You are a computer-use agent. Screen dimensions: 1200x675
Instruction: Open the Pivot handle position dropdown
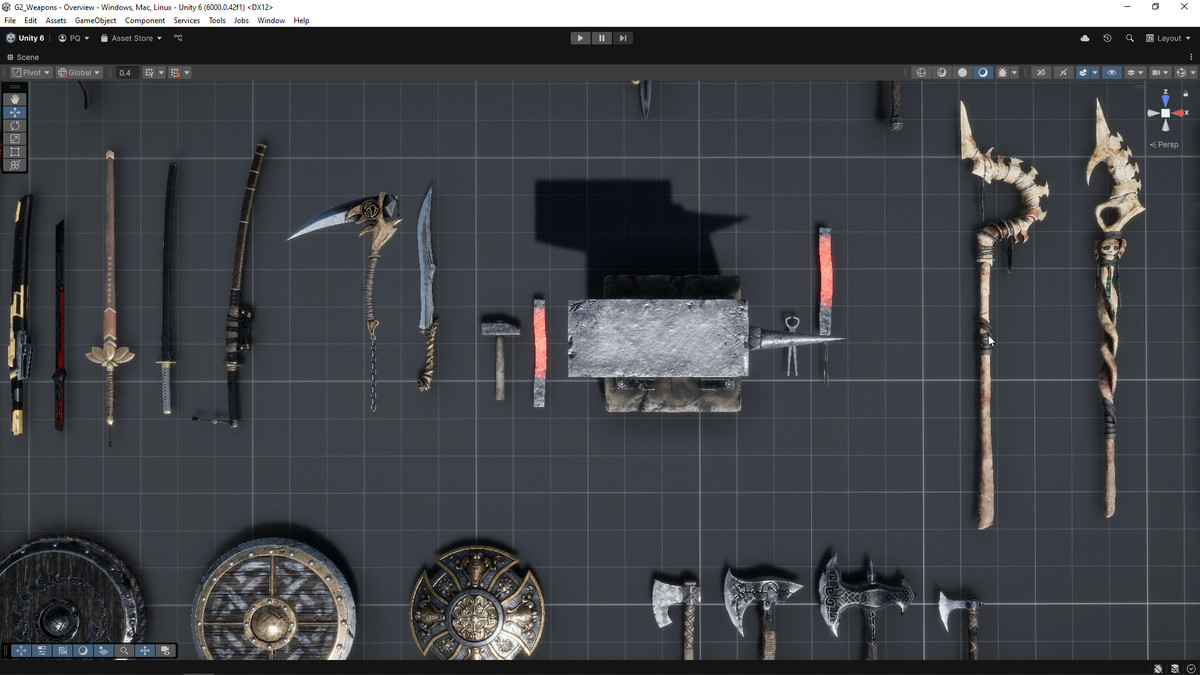[31, 72]
